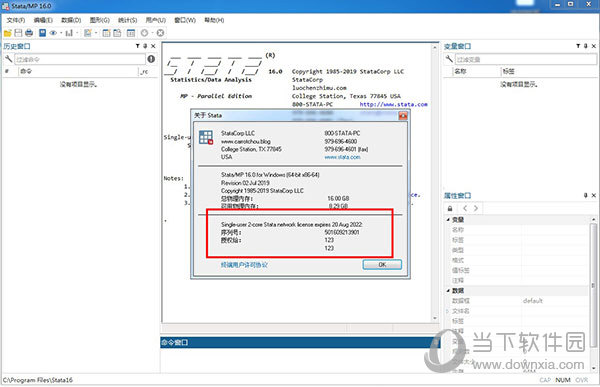This screenshot has width=600, height=387.
Task: Click the previous arrow in Properties panel
Action: 465,208
